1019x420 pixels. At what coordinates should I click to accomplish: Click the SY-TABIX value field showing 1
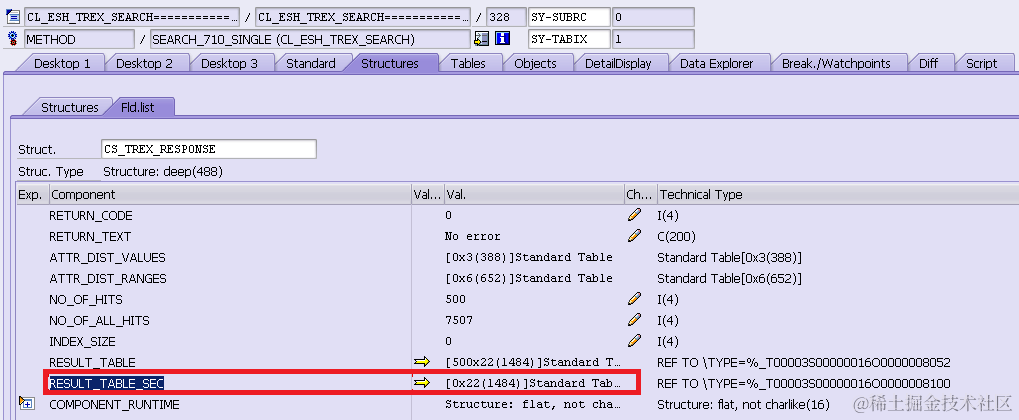(x=653, y=39)
